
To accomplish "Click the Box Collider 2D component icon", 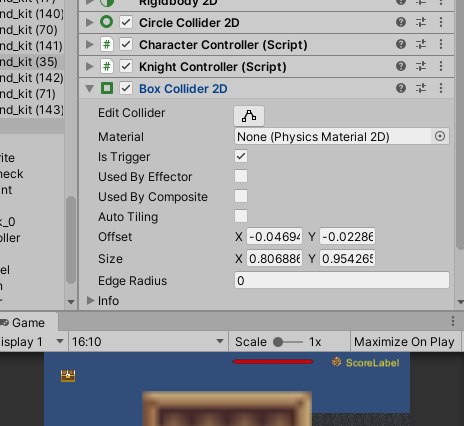I will [107, 88].
